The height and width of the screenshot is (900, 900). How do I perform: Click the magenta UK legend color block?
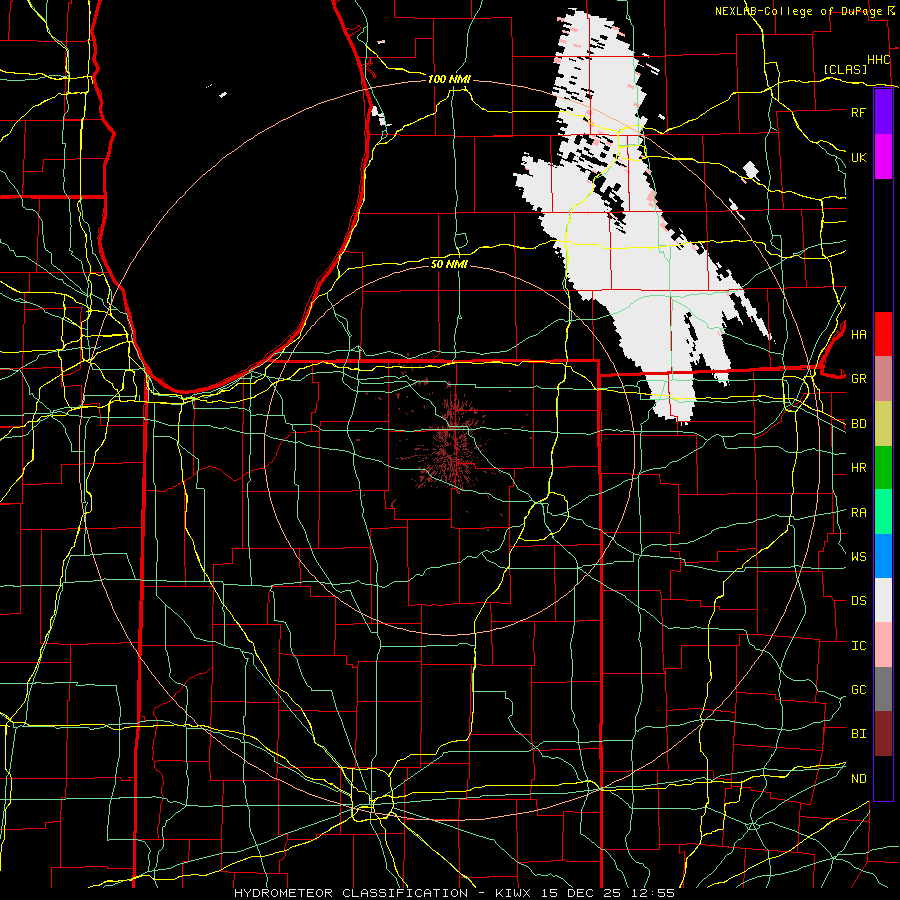coord(883,157)
